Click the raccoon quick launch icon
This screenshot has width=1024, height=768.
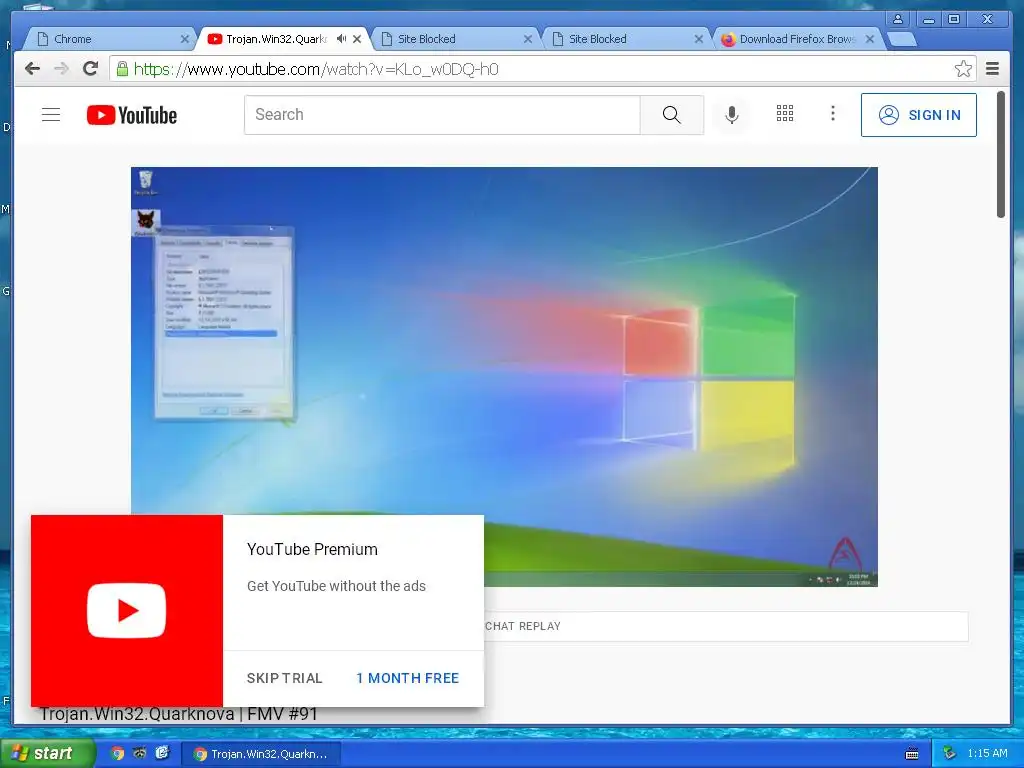(140, 753)
